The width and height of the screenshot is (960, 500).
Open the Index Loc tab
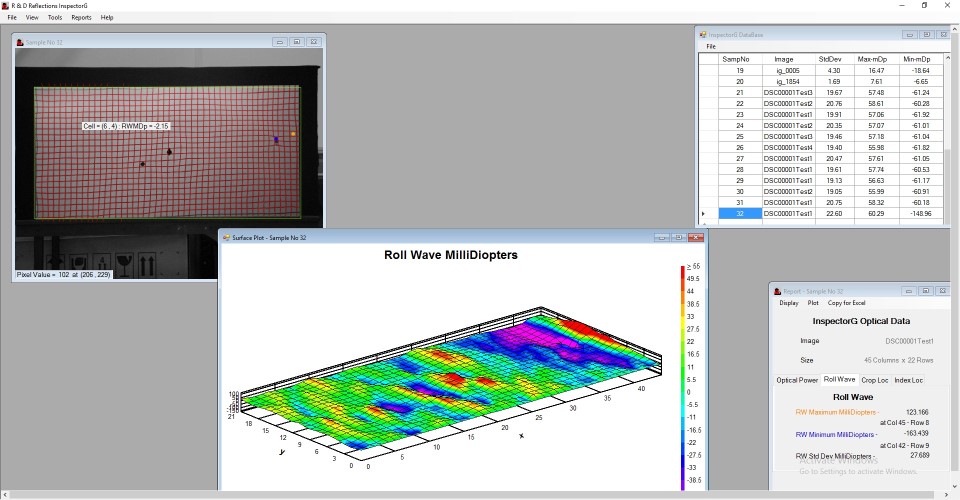[909, 380]
